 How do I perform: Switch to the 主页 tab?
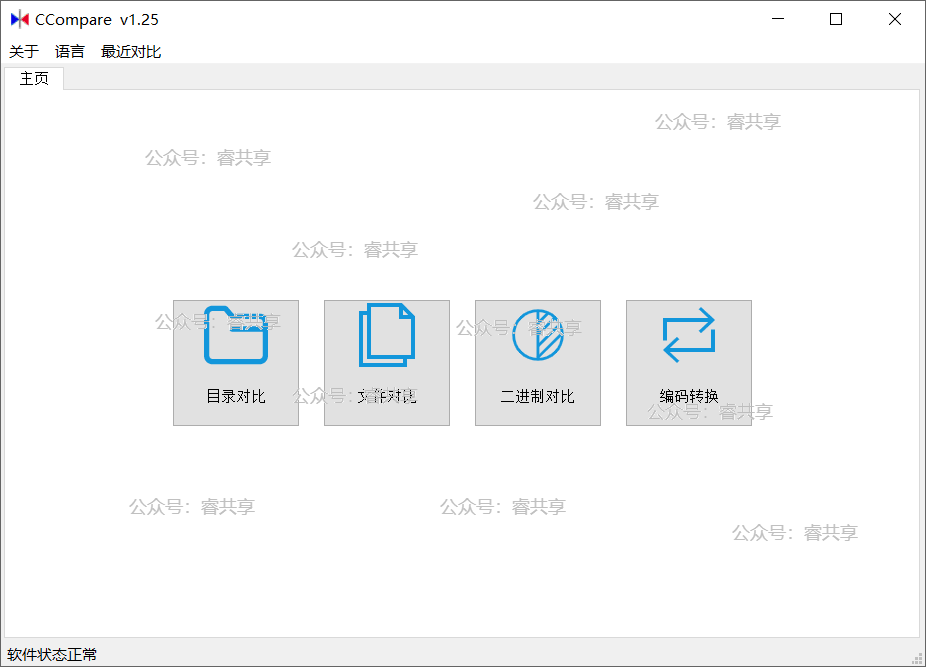pyautogui.click(x=34, y=79)
